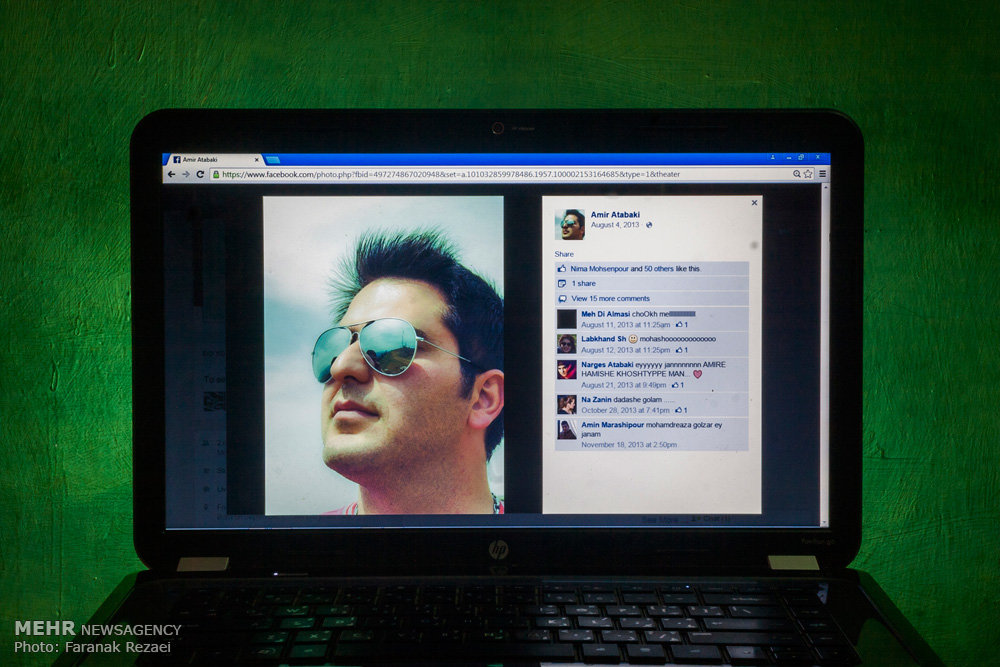The height and width of the screenshot is (667, 1000).
Task: Click the public globe privacy icon
Action: (649, 225)
